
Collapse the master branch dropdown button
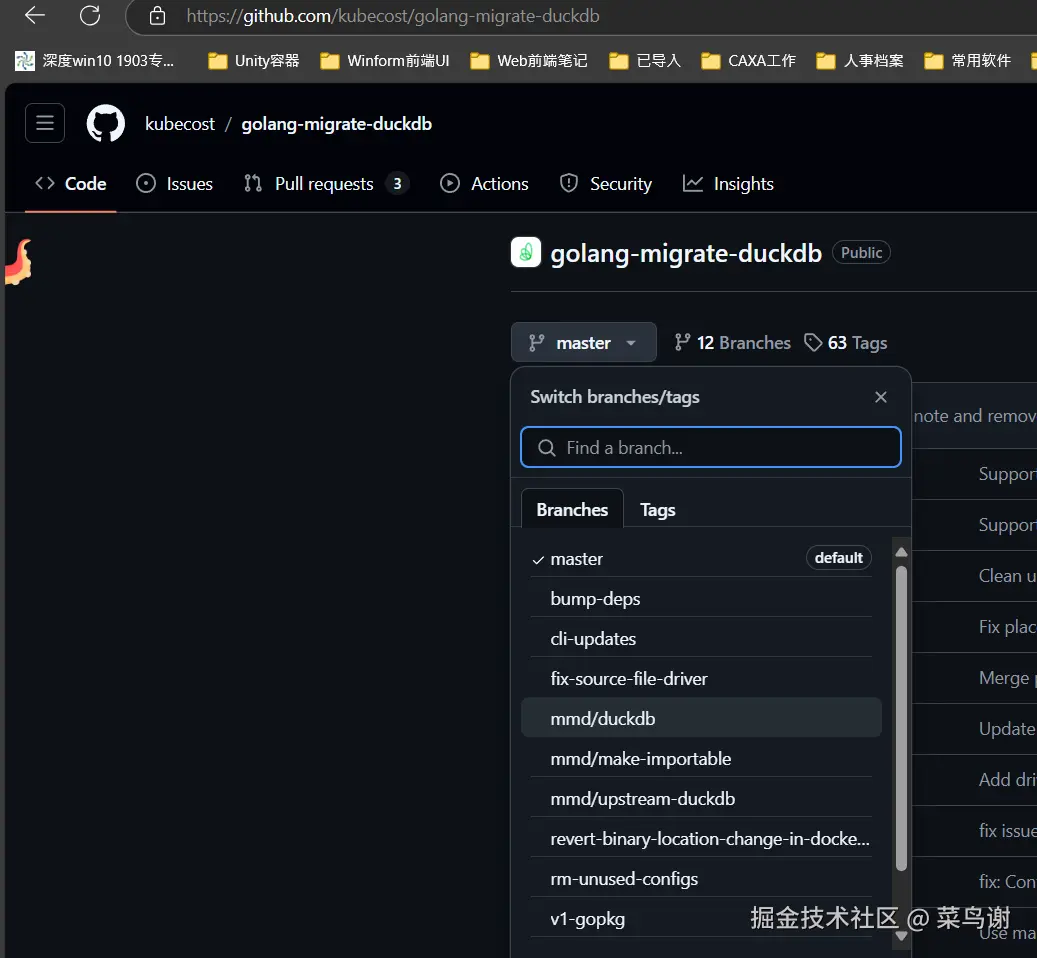click(x=583, y=342)
